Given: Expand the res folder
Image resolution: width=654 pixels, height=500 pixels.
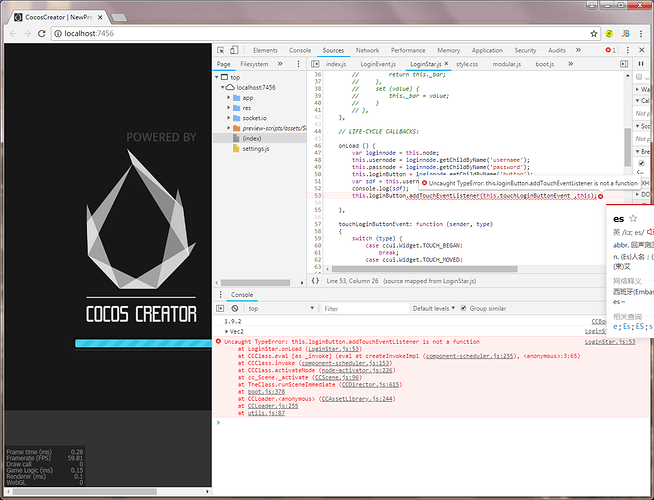Looking at the screenshot, I should pyautogui.click(x=229, y=108).
